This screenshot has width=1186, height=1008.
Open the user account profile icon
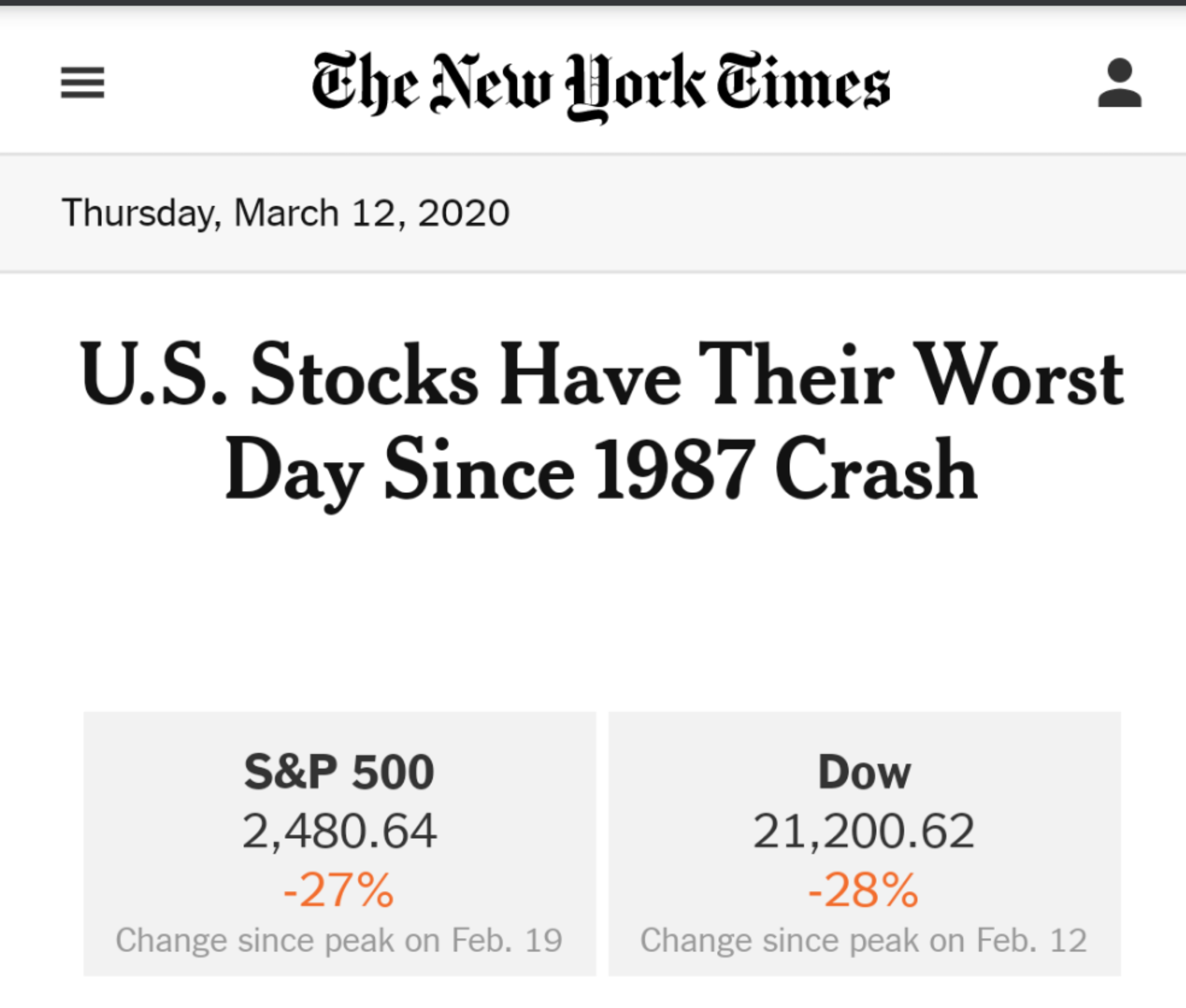point(1119,82)
